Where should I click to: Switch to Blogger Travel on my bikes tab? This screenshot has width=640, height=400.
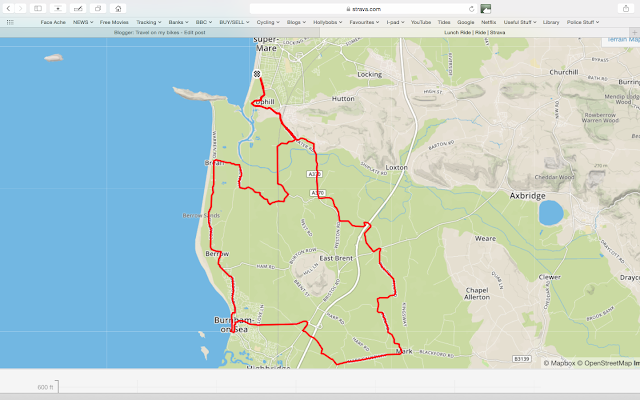point(160,33)
